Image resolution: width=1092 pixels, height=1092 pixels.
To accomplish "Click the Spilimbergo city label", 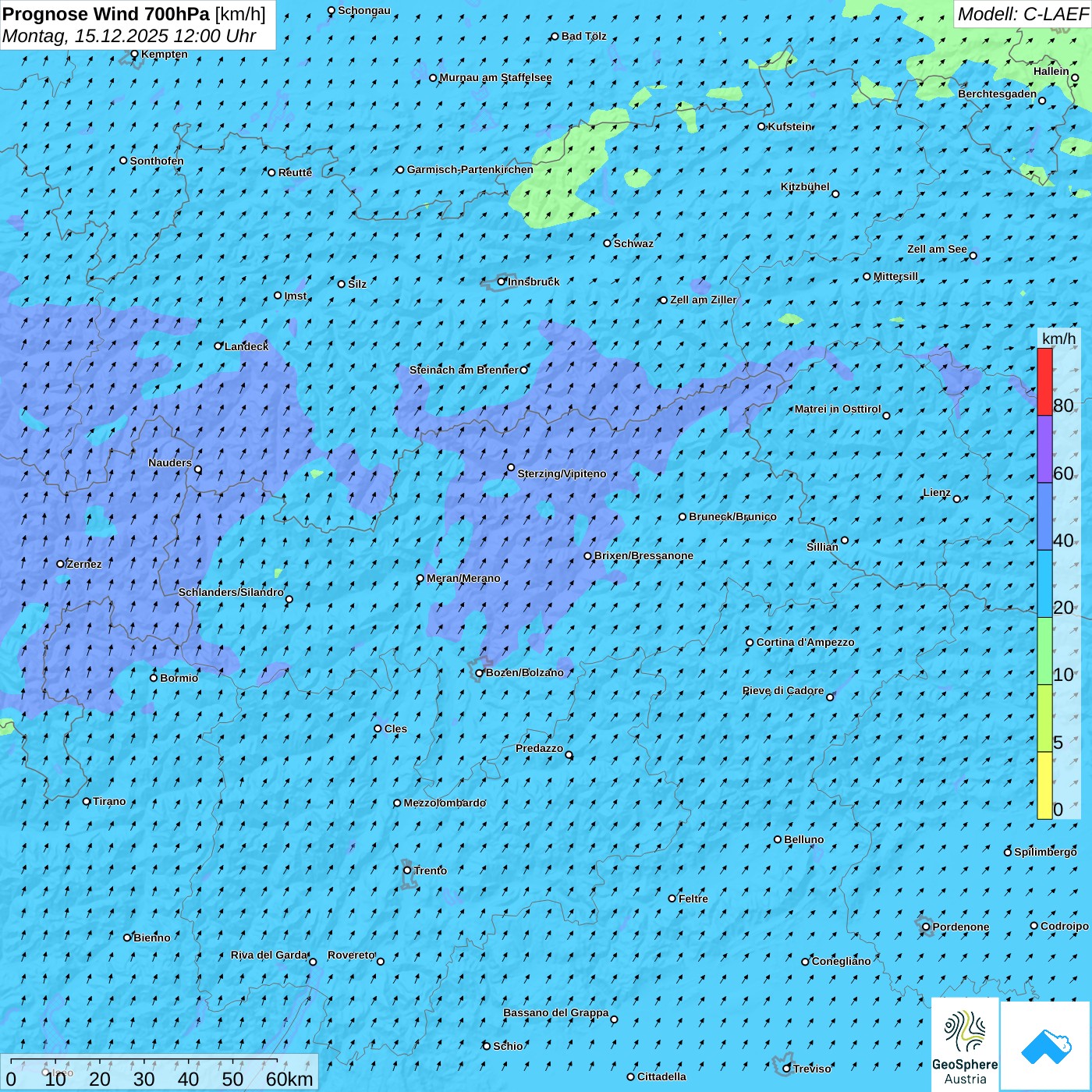I will (x=1045, y=852).
